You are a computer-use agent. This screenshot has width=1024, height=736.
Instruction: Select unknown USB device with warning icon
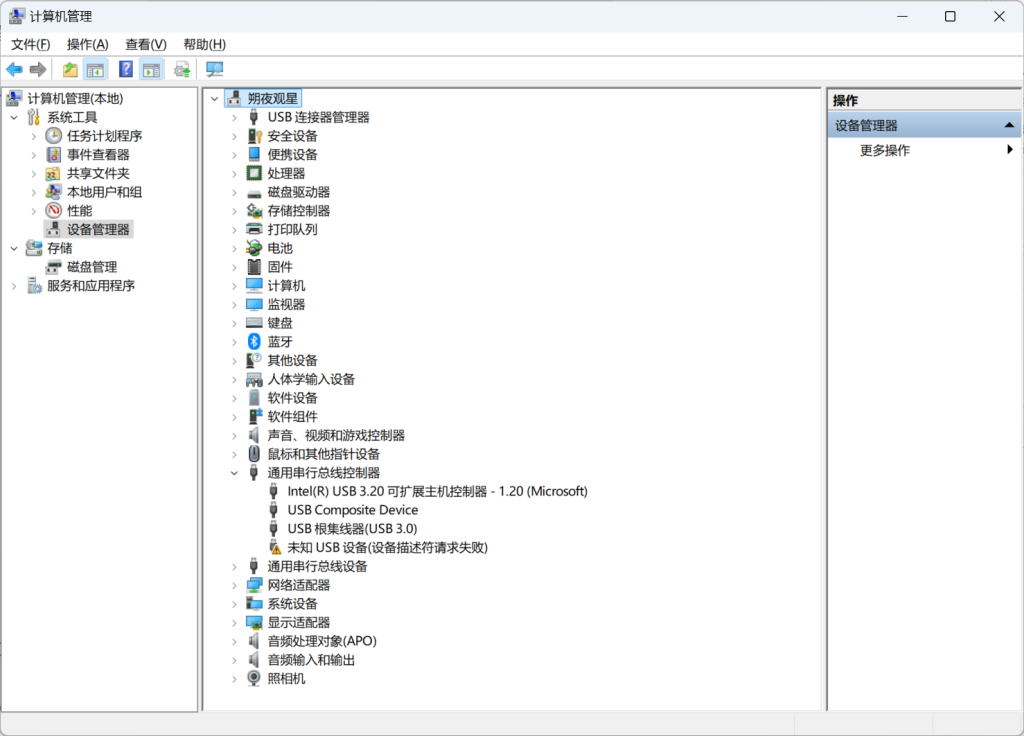click(387, 547)
